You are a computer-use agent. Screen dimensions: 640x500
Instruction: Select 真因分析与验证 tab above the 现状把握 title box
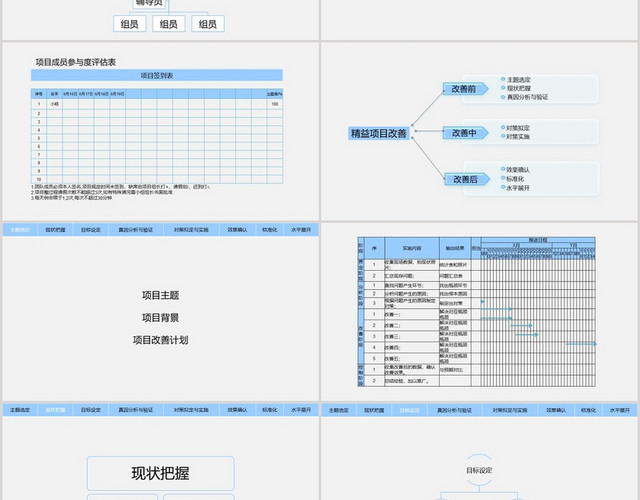[x=136, y=410]
